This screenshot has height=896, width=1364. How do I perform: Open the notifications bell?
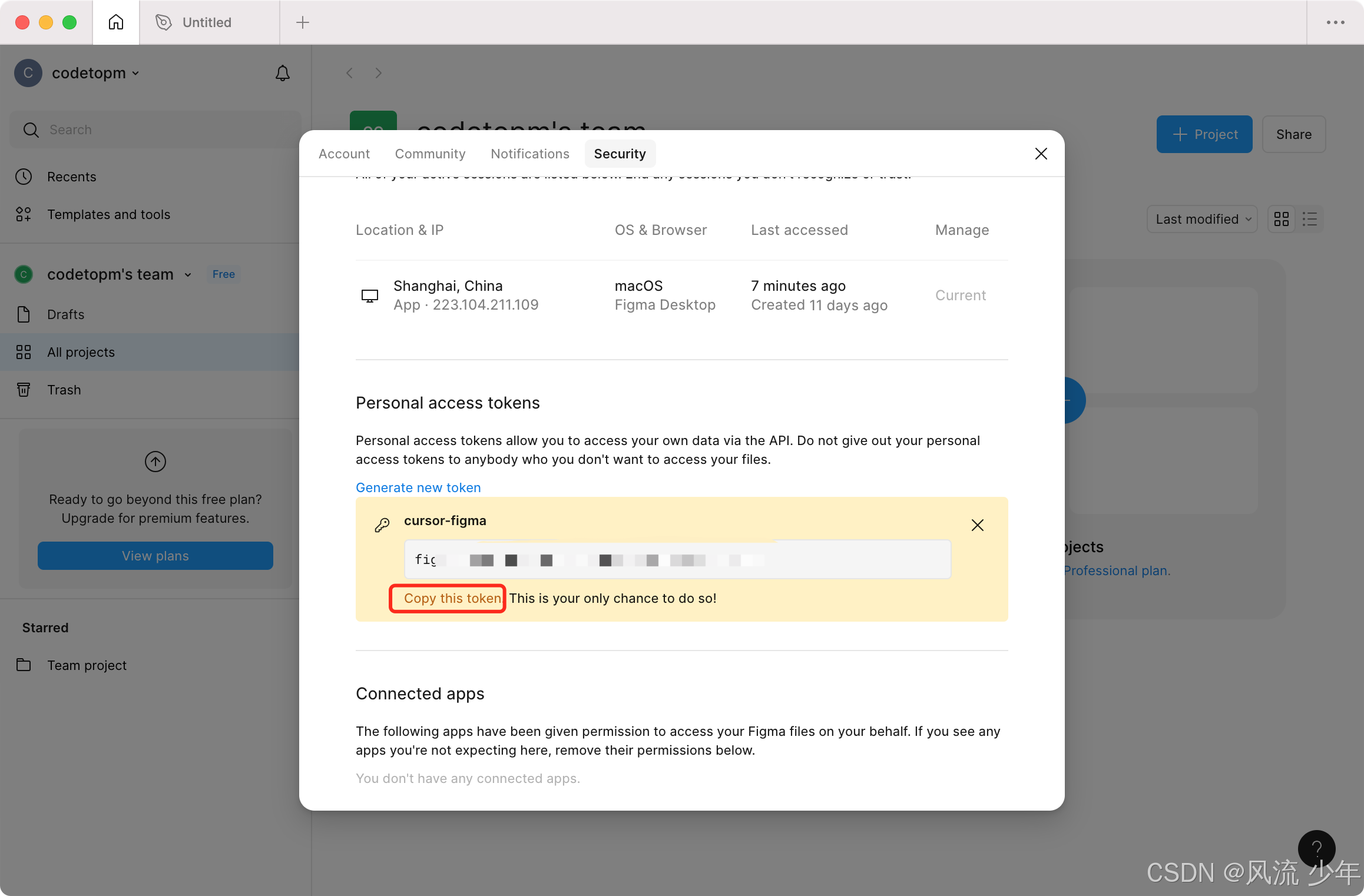(283, 73)
